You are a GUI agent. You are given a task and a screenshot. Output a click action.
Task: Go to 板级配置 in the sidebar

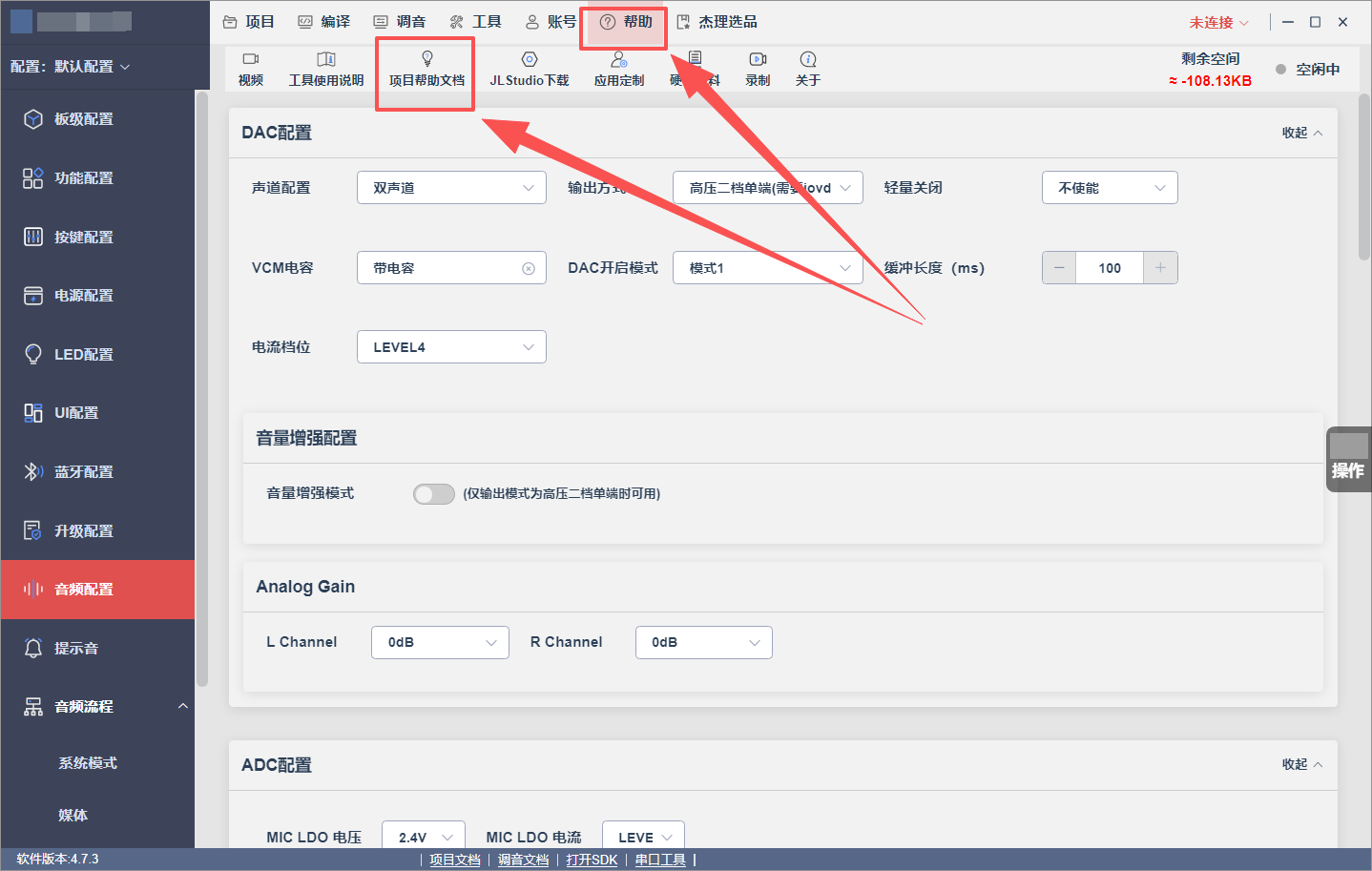pyautogui.click(x=97, y=119)
